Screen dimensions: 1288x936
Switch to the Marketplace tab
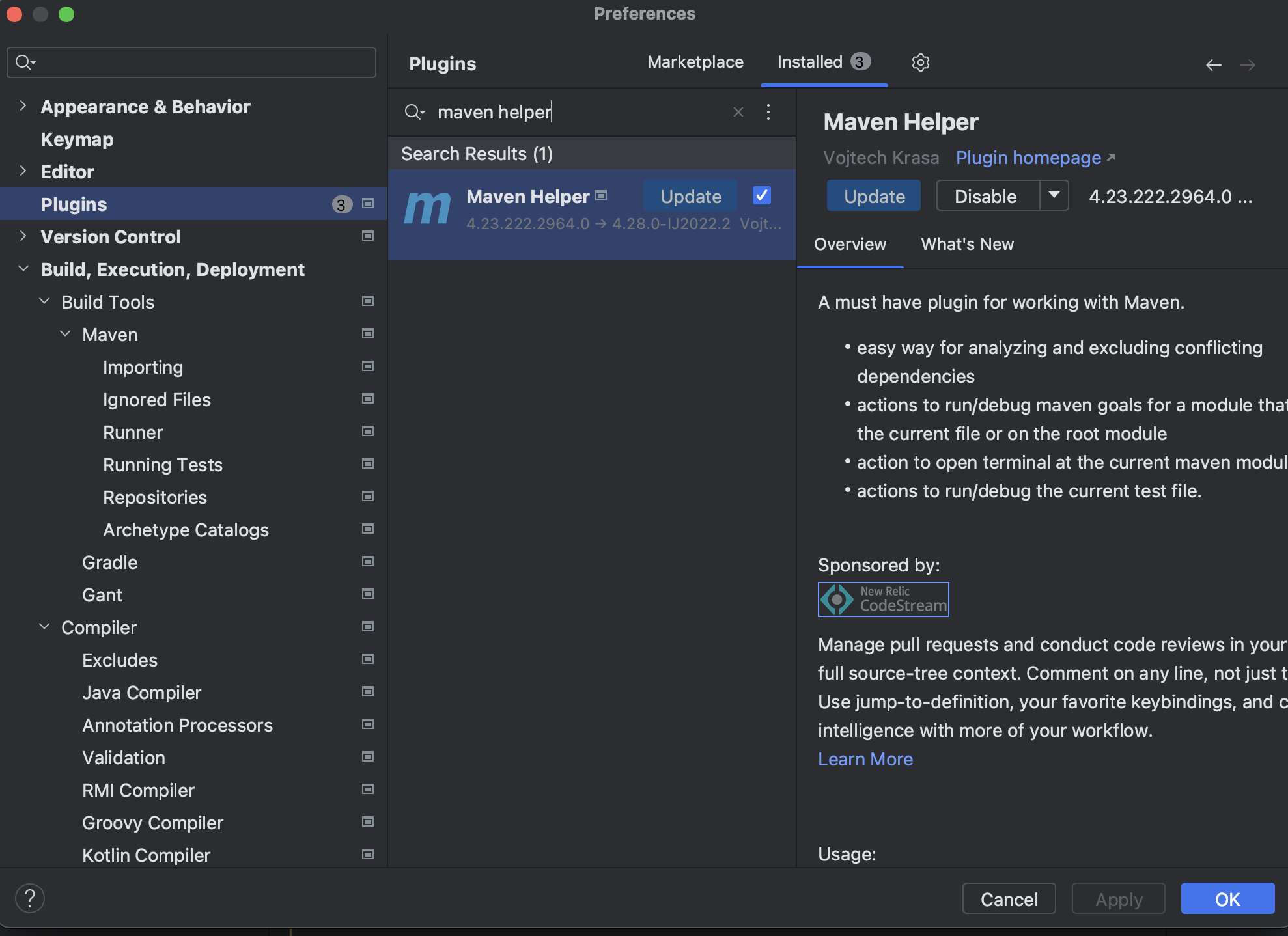pyautogui.click(x=695, y=62)
